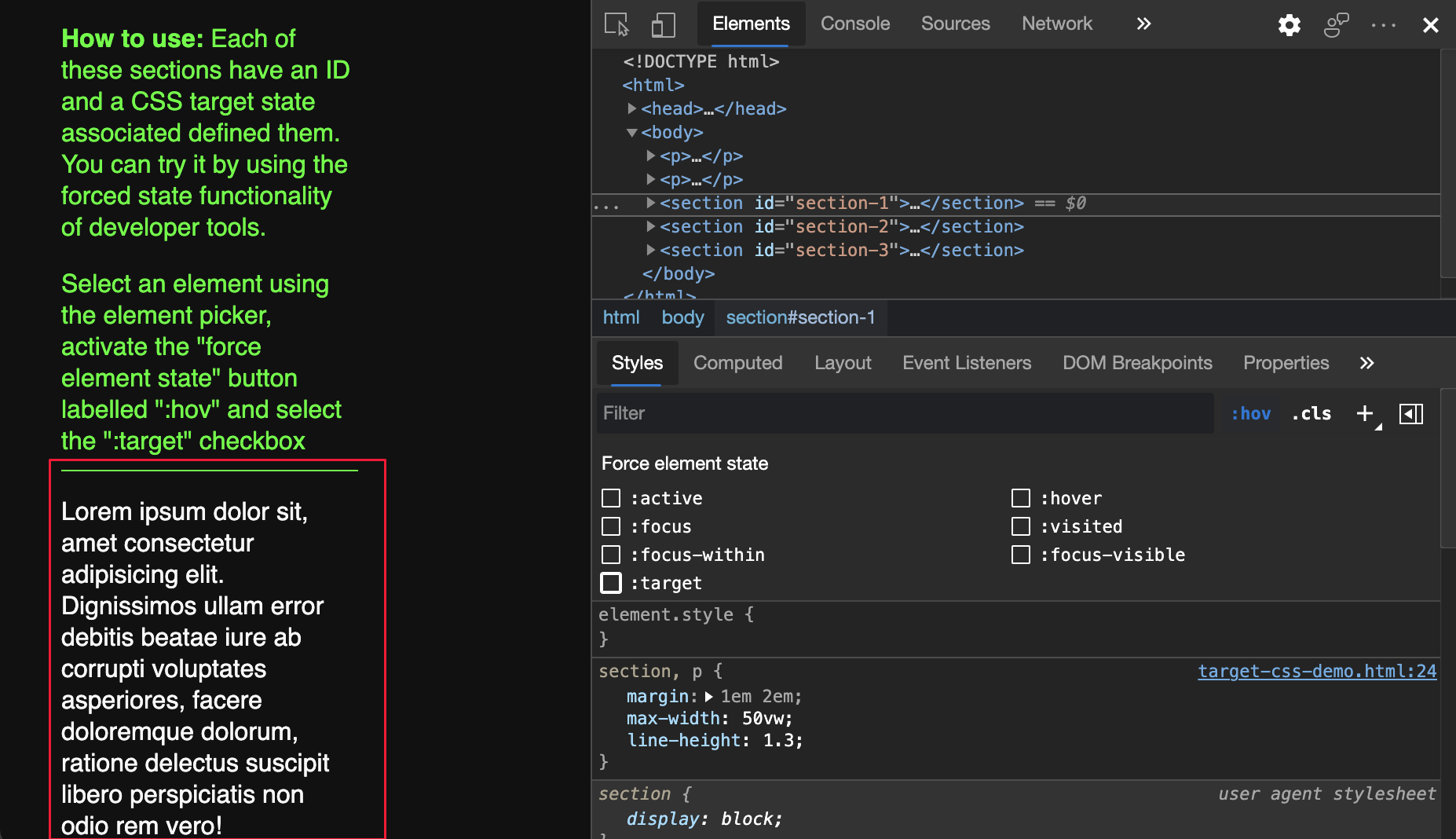Open DevTools settings
Viewport: 1456px width, 839px height.
(1289, 24)
